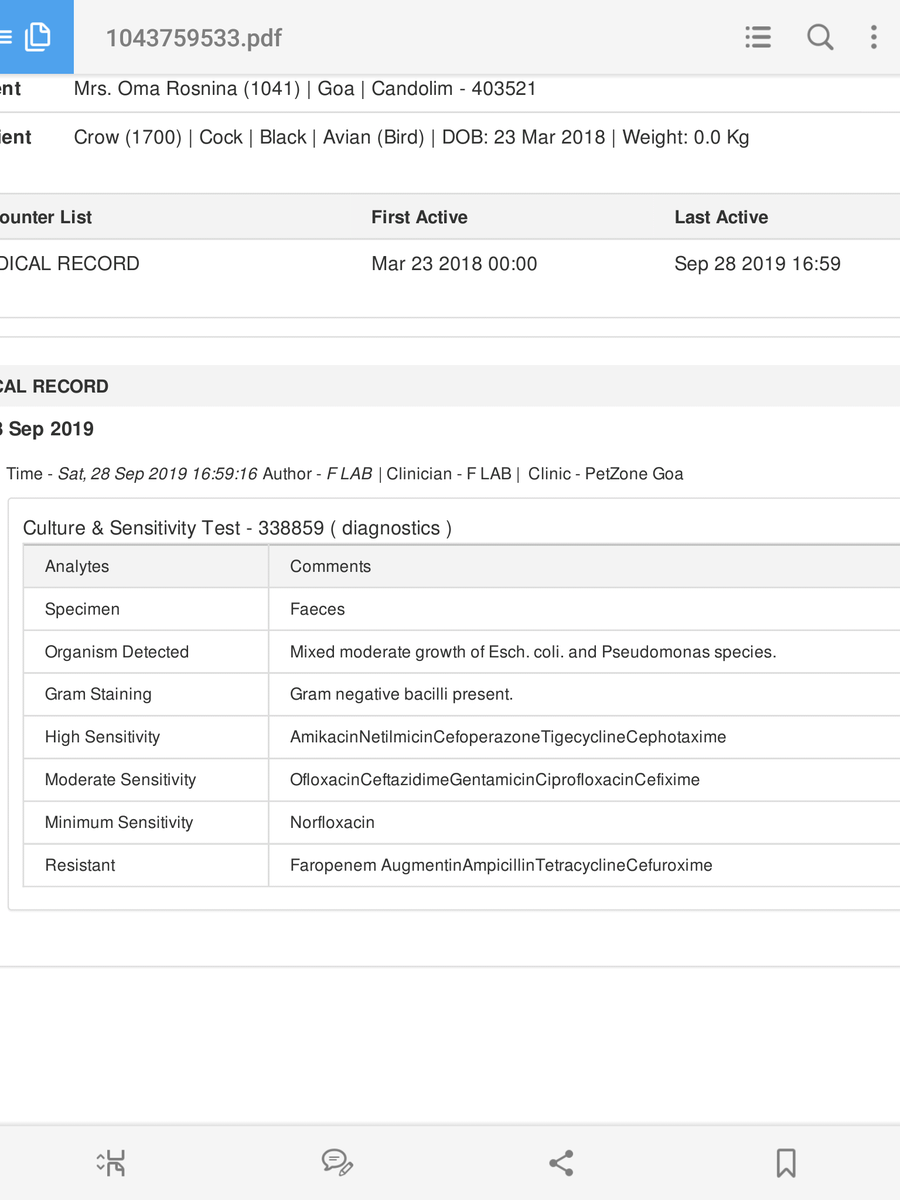This screenshot has width=900, height=1200.
Task: Tap the Moderate Sensitivity row label
Action: [120, 780]
